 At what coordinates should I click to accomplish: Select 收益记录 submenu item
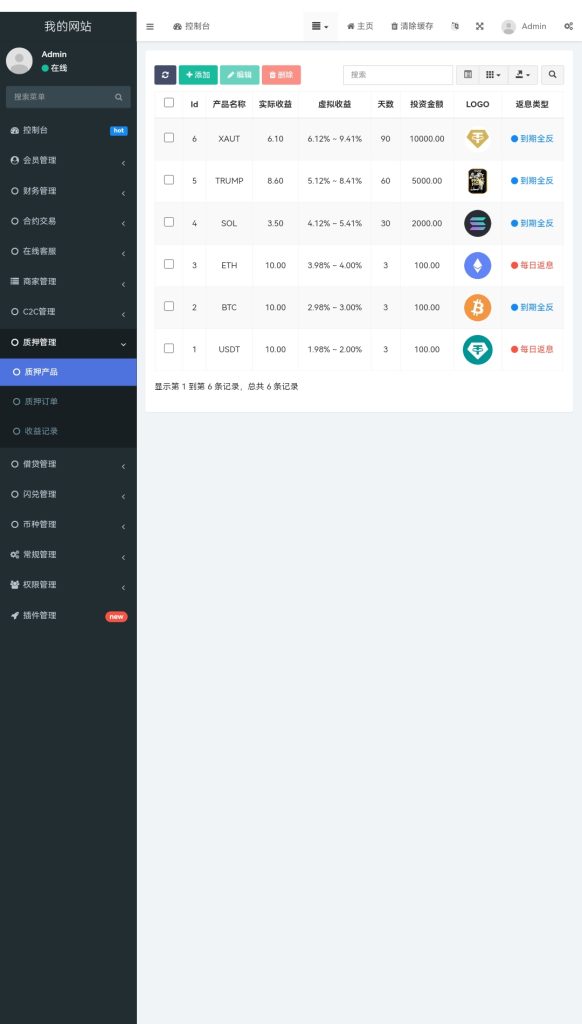(69, 432)
